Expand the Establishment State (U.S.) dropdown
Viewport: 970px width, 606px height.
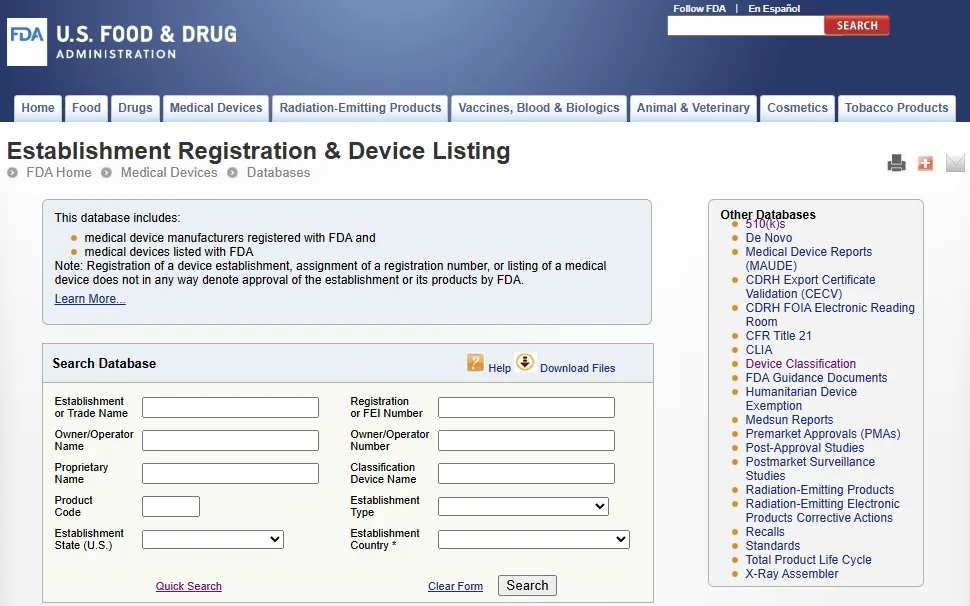point(213,540)
